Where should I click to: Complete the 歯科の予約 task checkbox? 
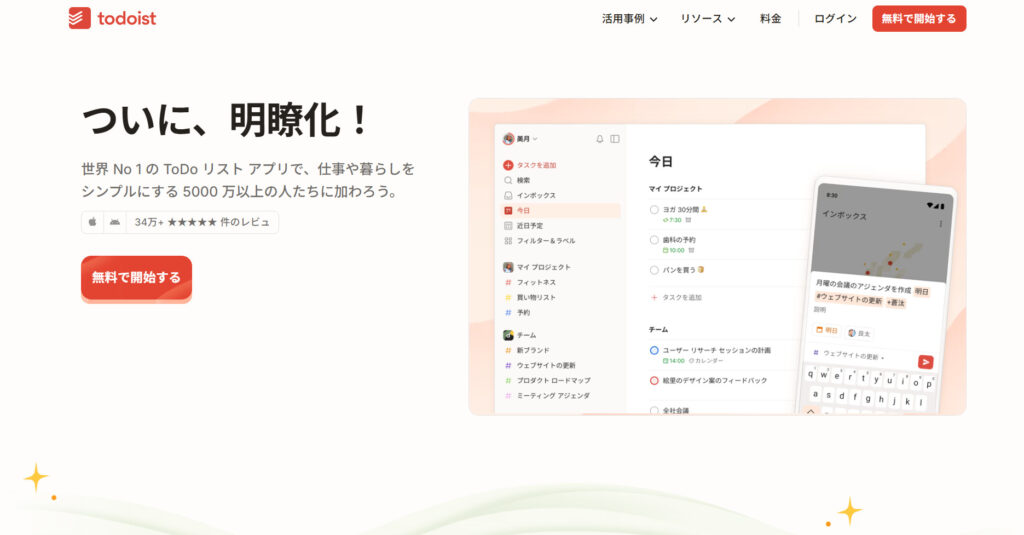coord(654,240)
